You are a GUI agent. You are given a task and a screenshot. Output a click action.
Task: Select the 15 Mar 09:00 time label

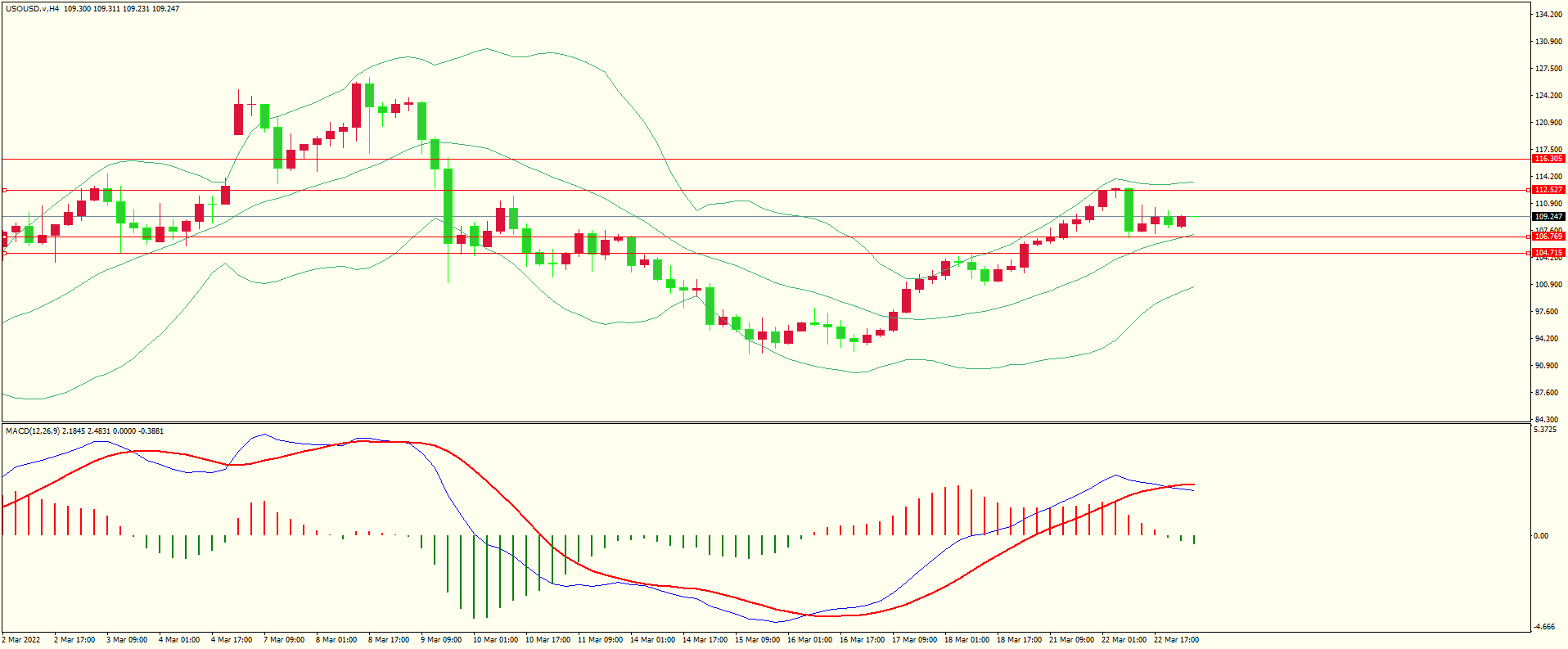757,640
